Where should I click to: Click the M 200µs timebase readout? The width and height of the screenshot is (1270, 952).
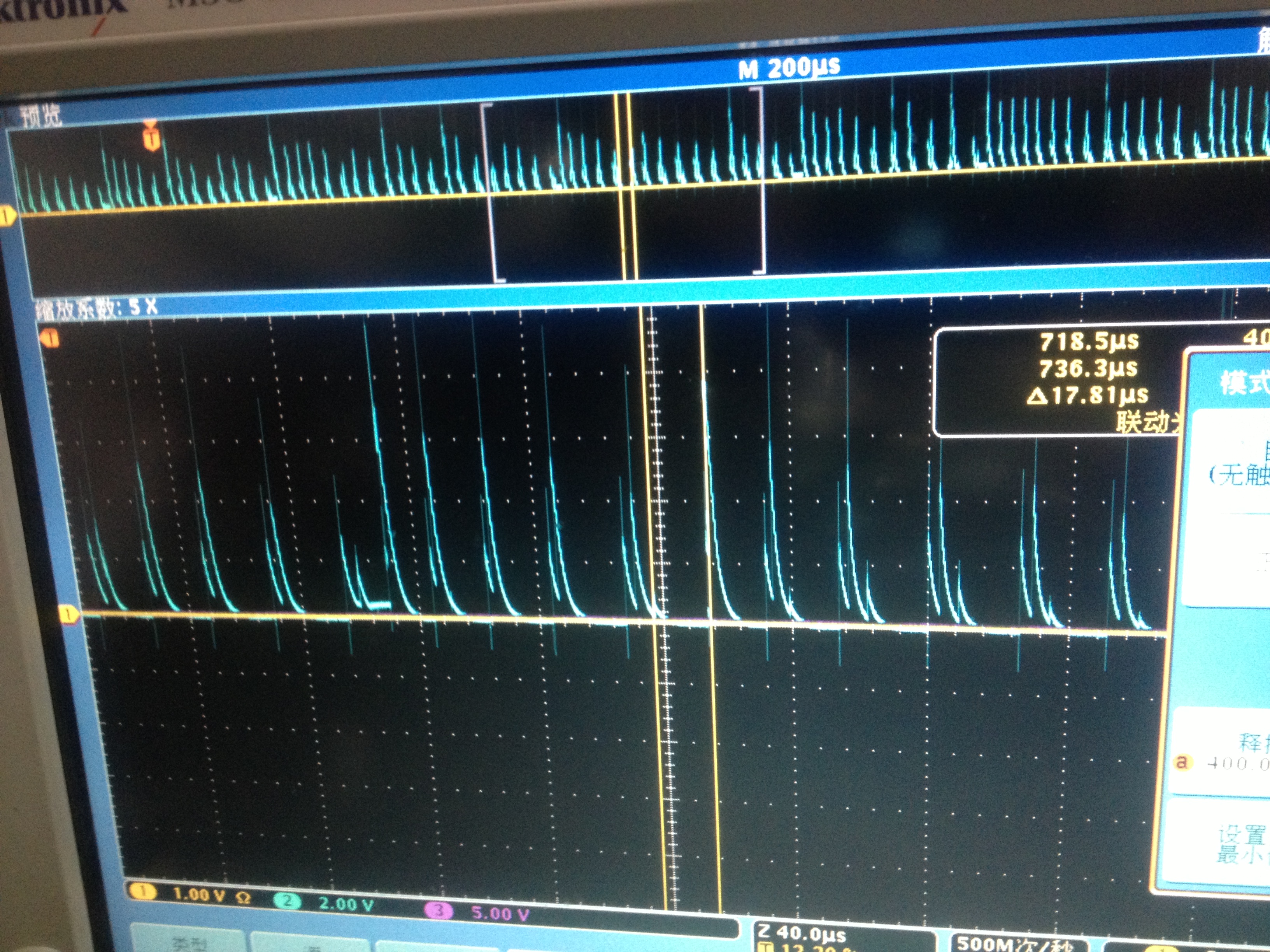(789, 68)
